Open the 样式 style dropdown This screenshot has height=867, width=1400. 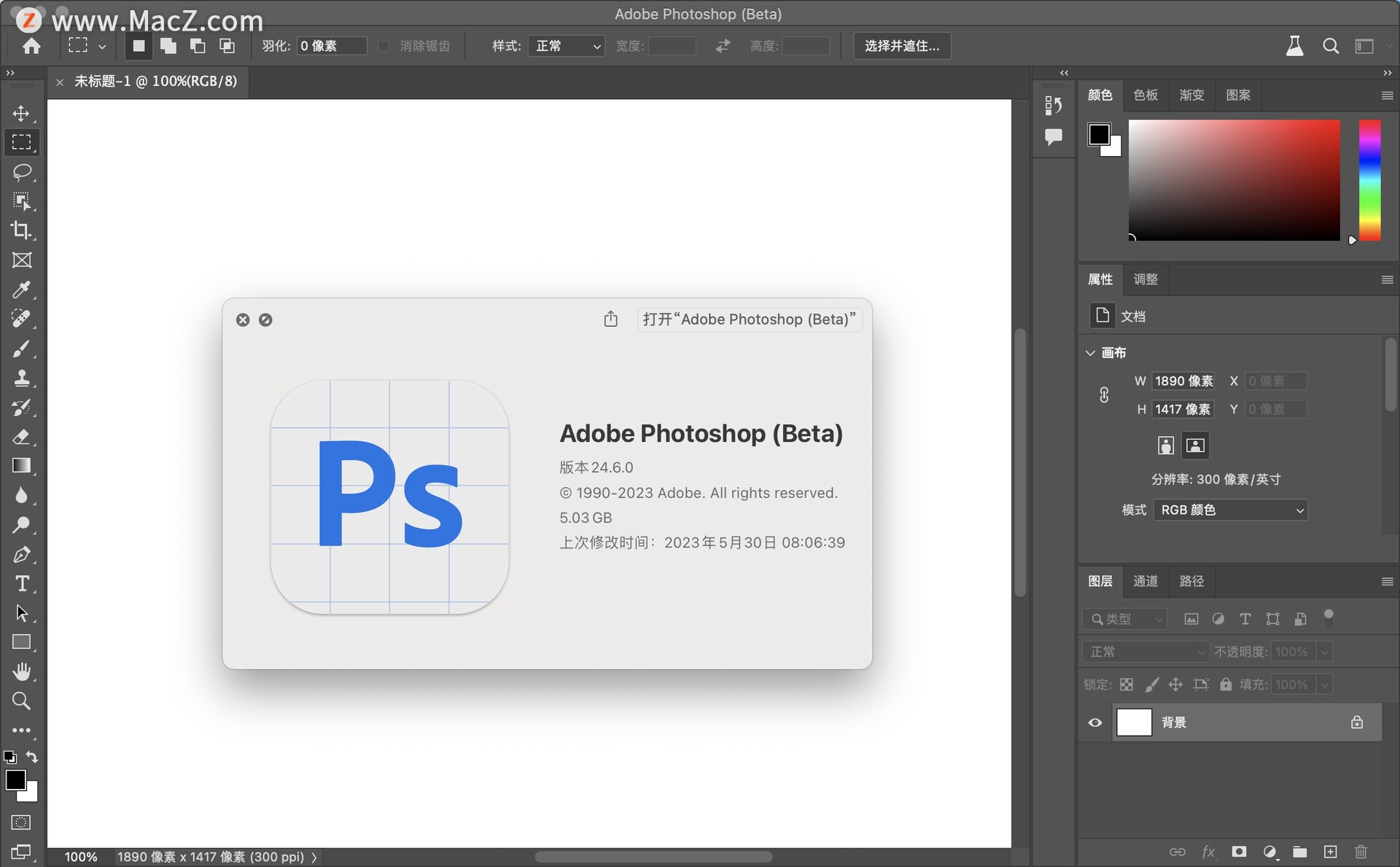coord(567,46)
